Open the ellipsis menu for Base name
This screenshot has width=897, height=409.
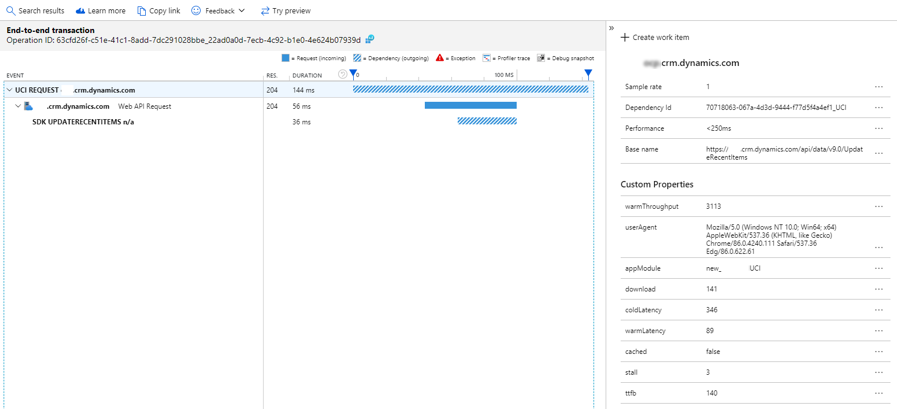click(879, 153)
